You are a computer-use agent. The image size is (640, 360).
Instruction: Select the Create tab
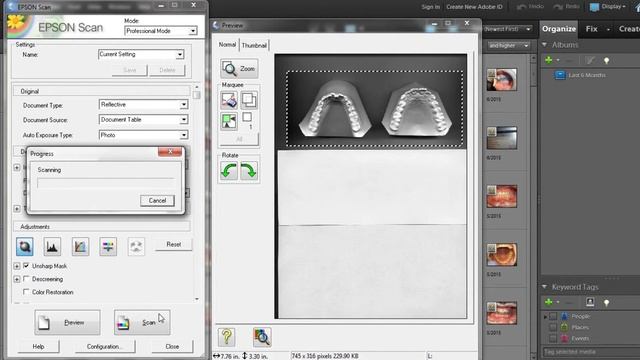(x=629, y=29)
